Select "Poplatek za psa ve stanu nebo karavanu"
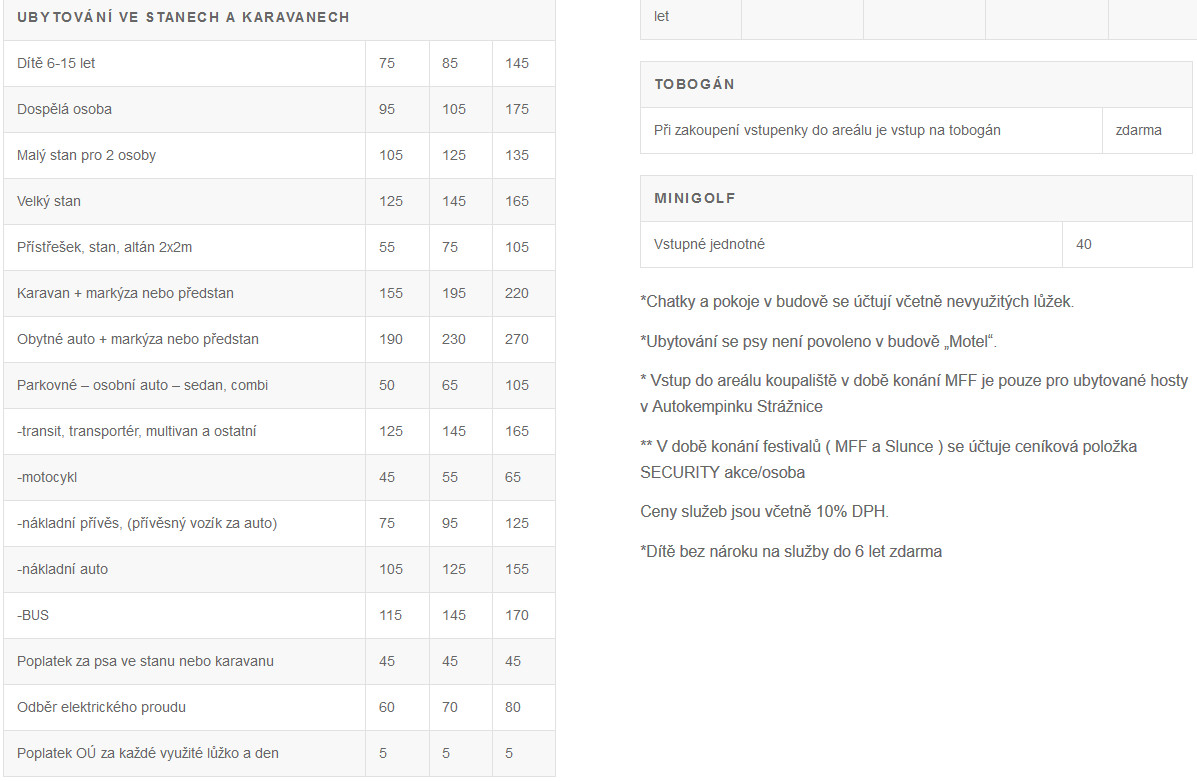This screenshot has width=1197, height=781. click(145, 661)
